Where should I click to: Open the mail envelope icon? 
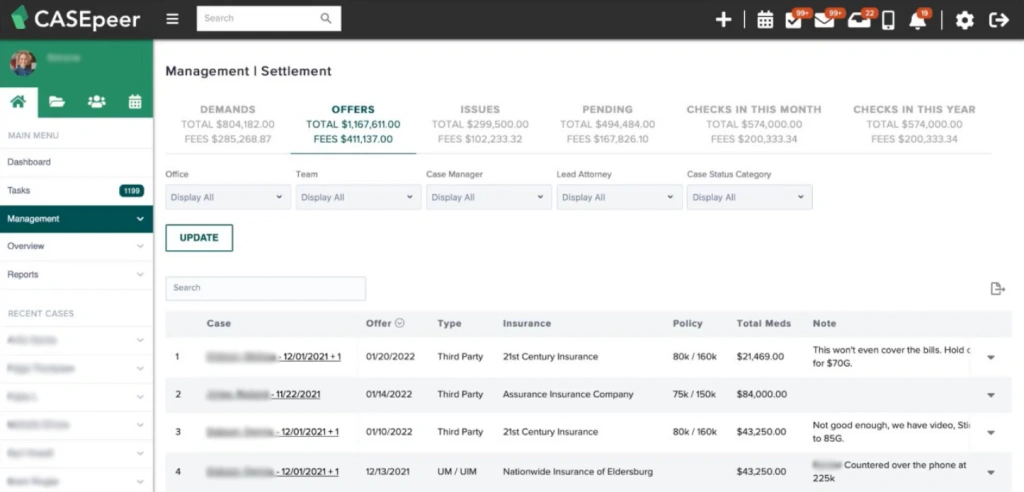click(x=824, y=20)
